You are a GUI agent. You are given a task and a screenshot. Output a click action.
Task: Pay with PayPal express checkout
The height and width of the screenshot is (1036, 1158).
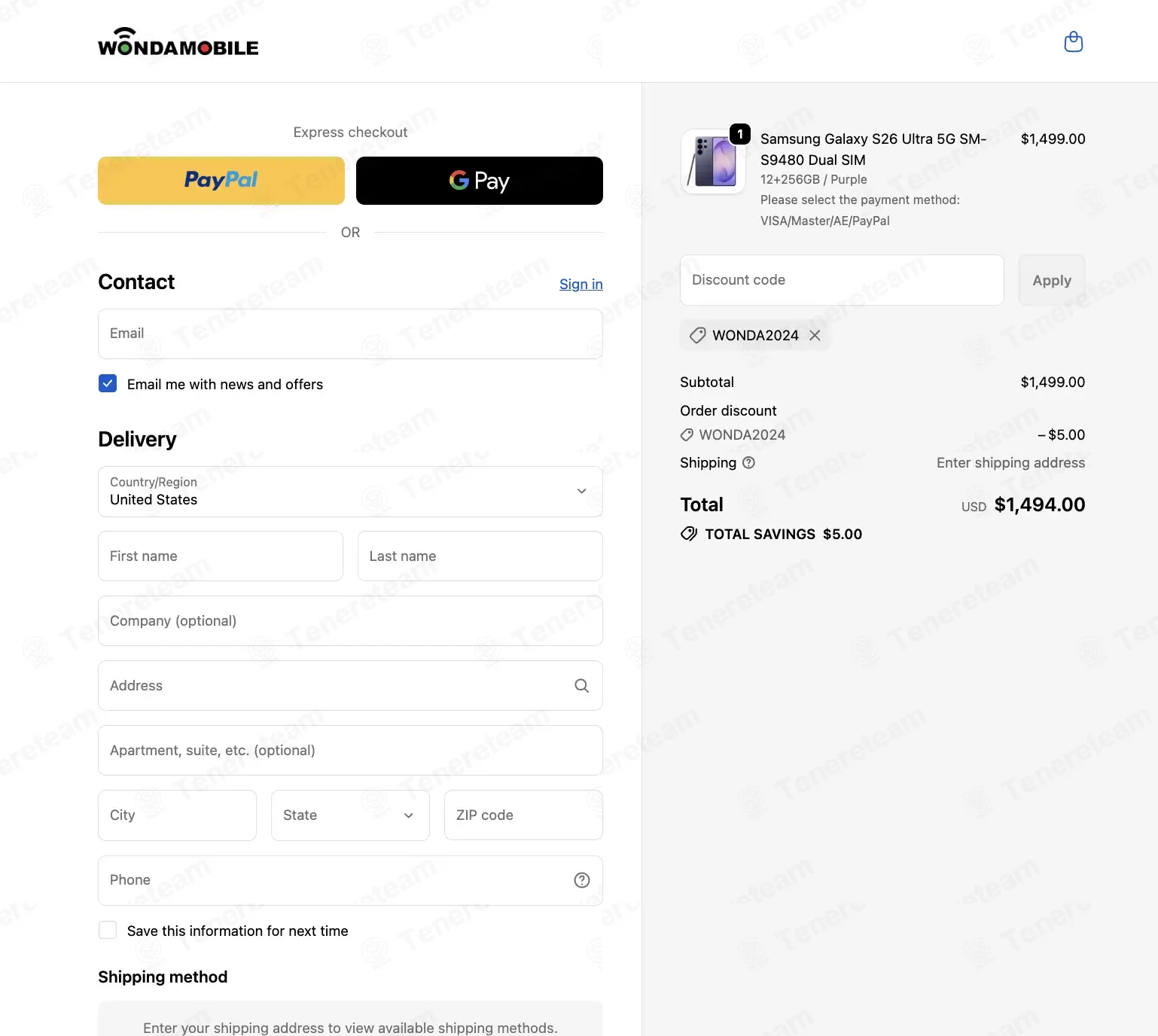(221, 181)
